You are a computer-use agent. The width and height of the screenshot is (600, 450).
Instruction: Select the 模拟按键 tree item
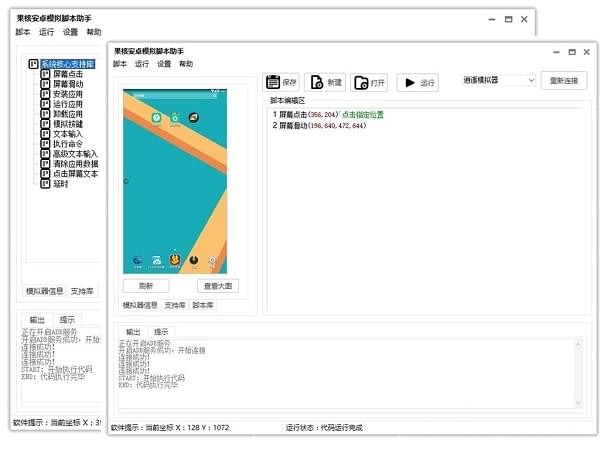pos(68,124)
